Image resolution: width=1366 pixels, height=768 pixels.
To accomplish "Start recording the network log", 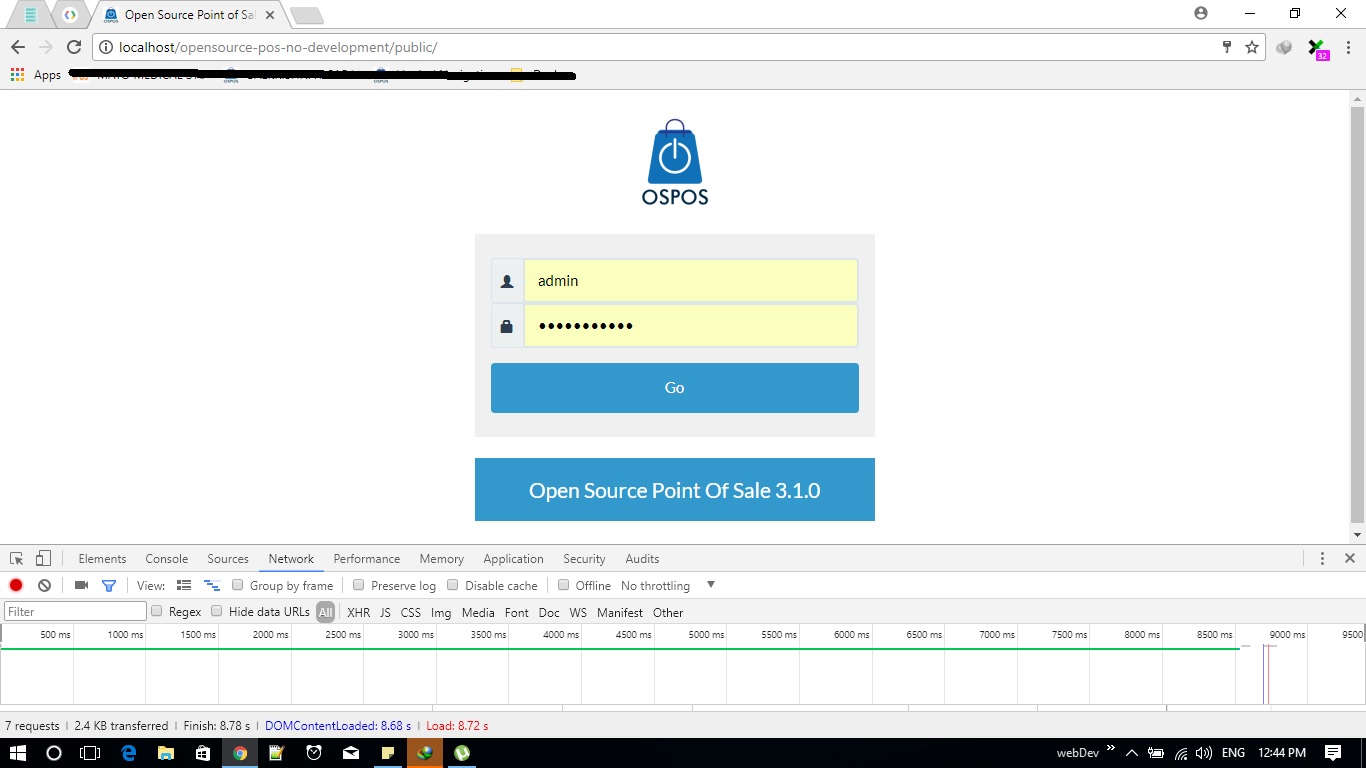I will coord(15,585).
